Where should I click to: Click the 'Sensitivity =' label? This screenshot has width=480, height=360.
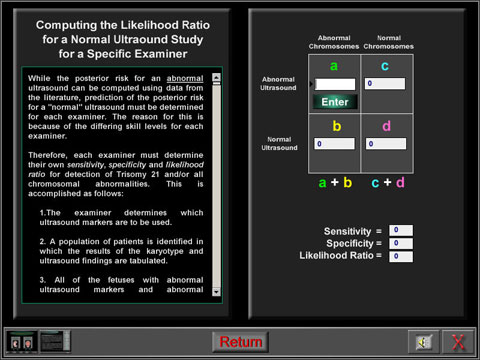(x=353, y=231)
